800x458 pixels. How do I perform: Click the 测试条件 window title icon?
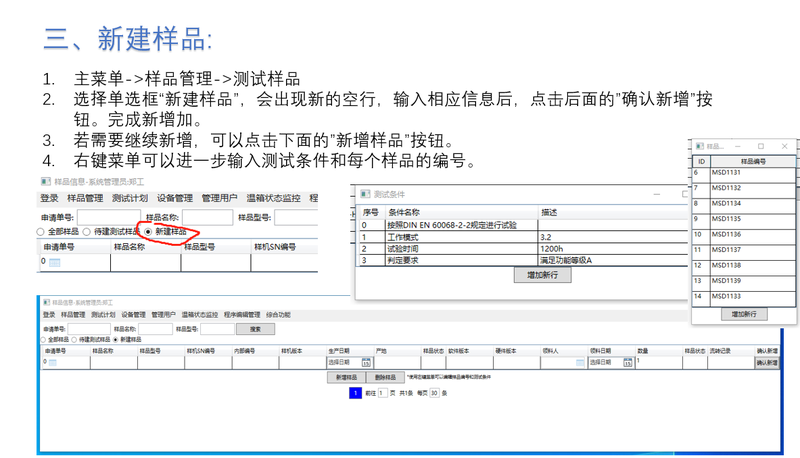point(365,194)
